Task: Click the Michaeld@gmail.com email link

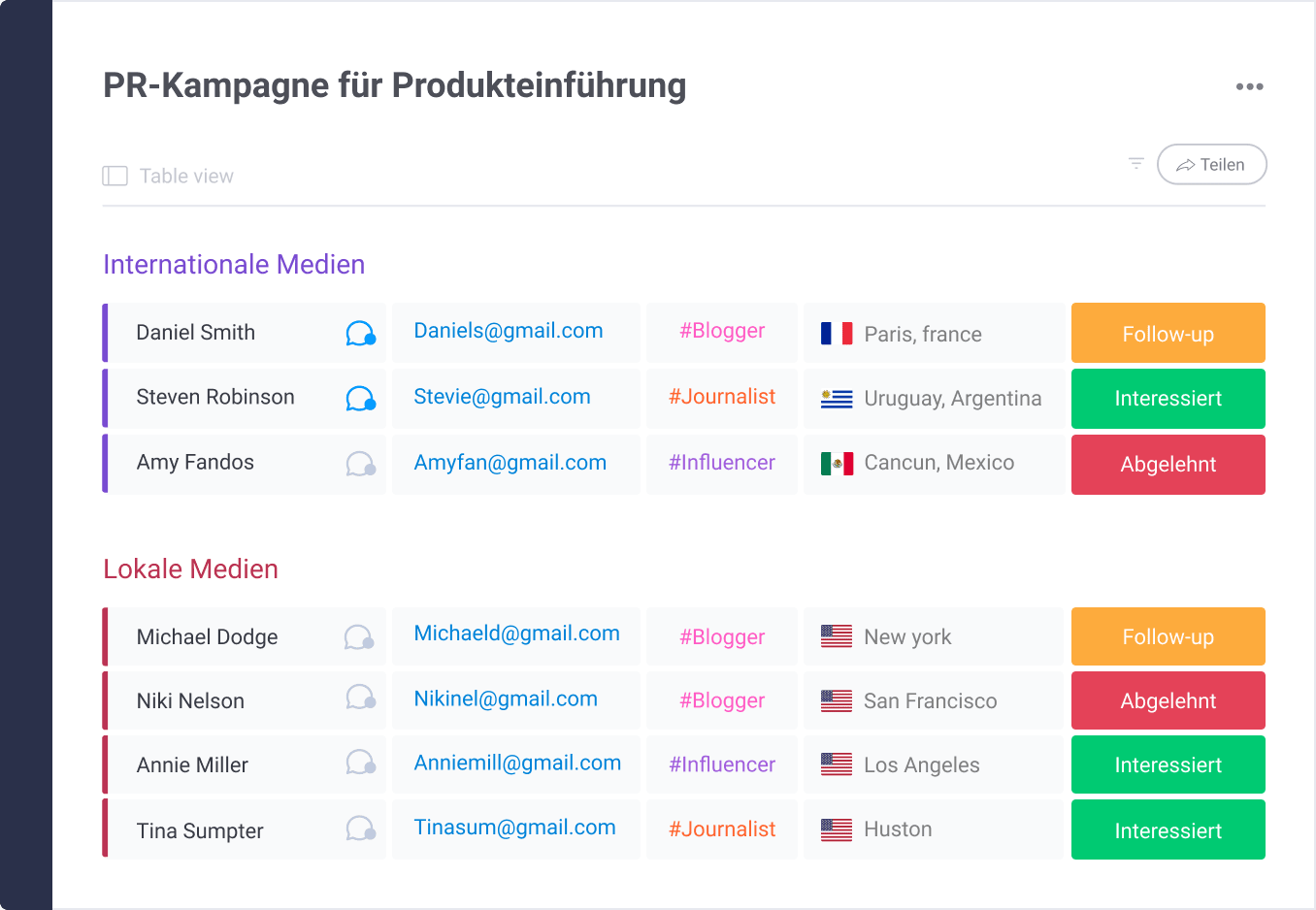Action: (x=516, y=634)
